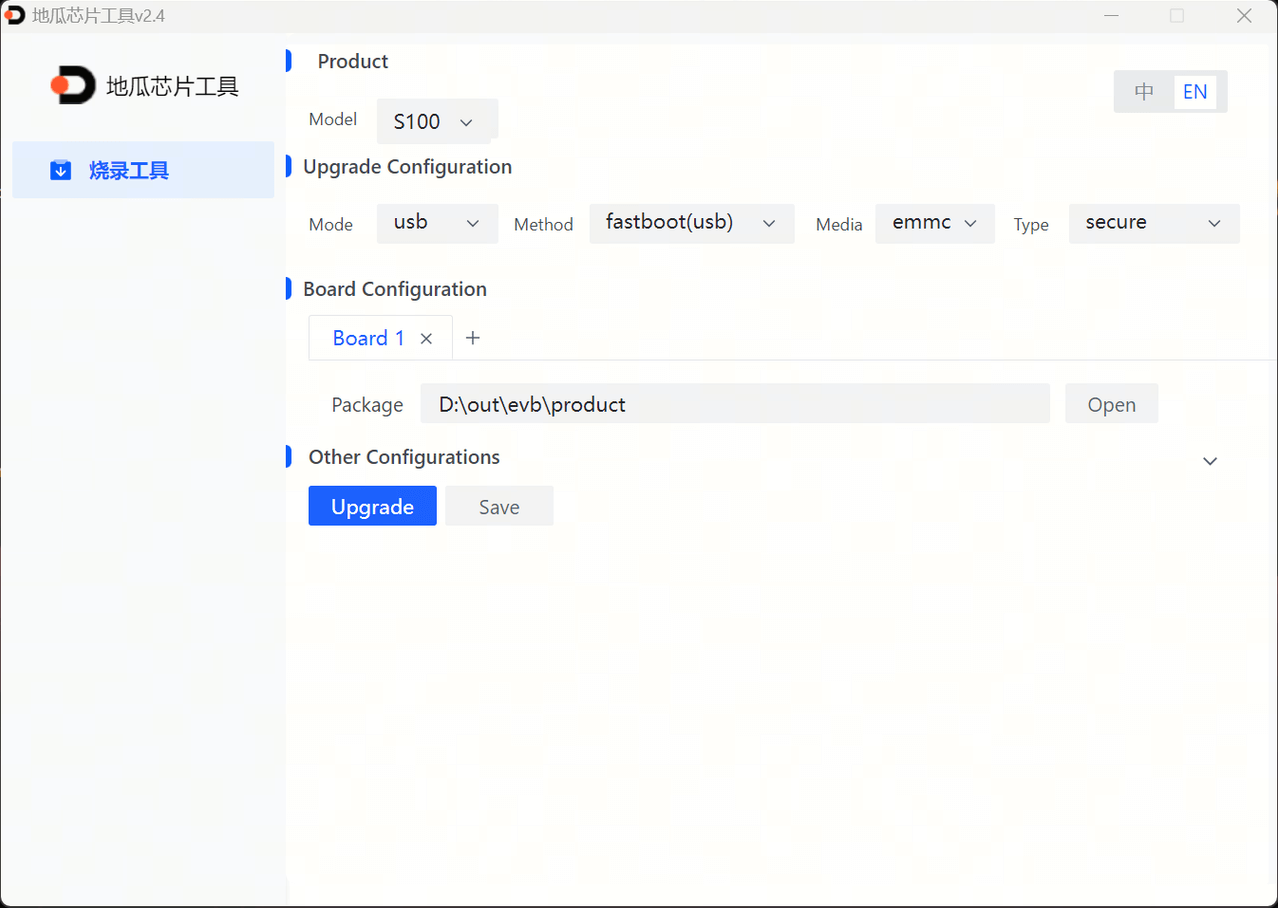Click the Board Configuration heading

tap(395, 289)
